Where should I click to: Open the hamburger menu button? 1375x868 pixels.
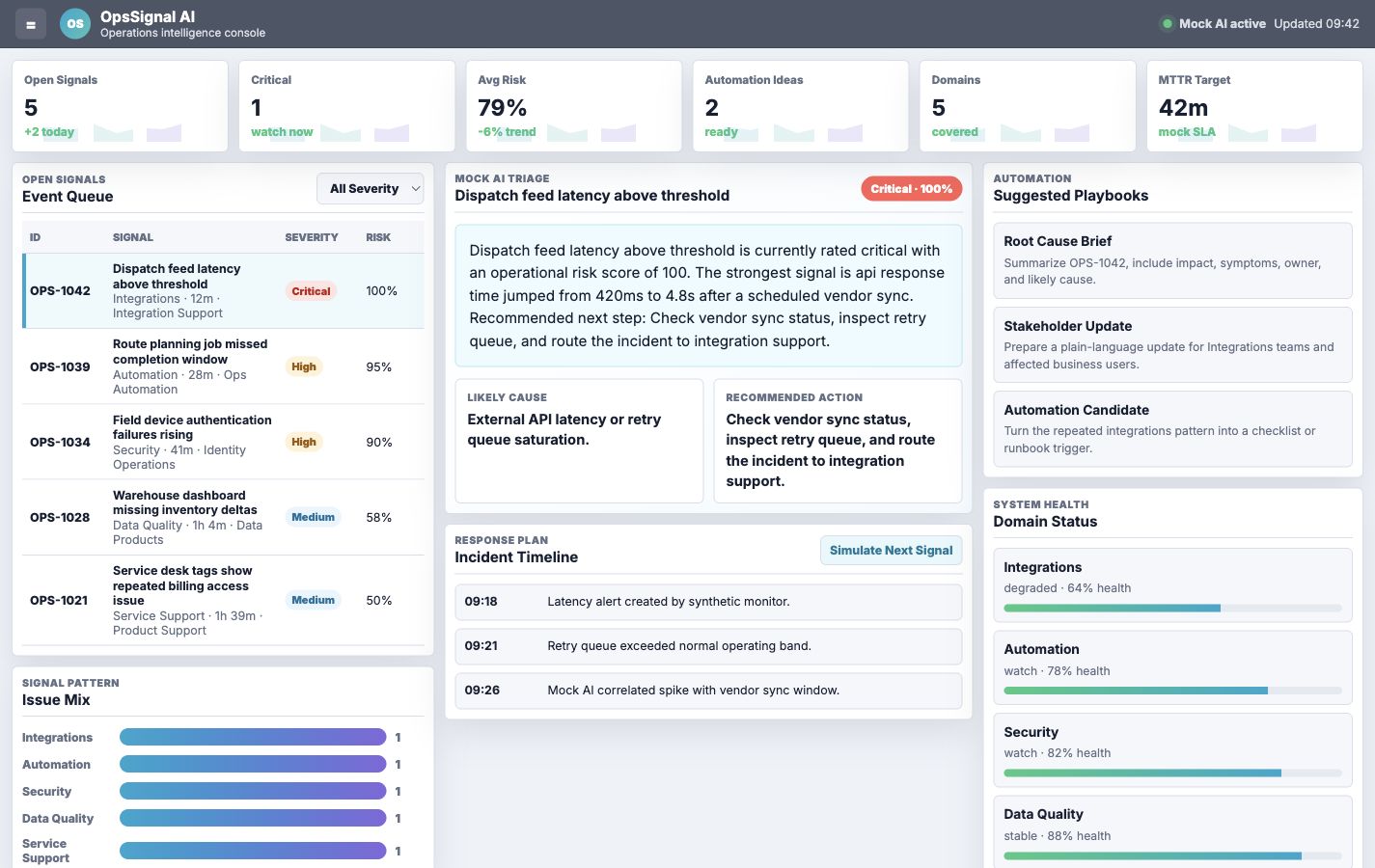point(30,24)
